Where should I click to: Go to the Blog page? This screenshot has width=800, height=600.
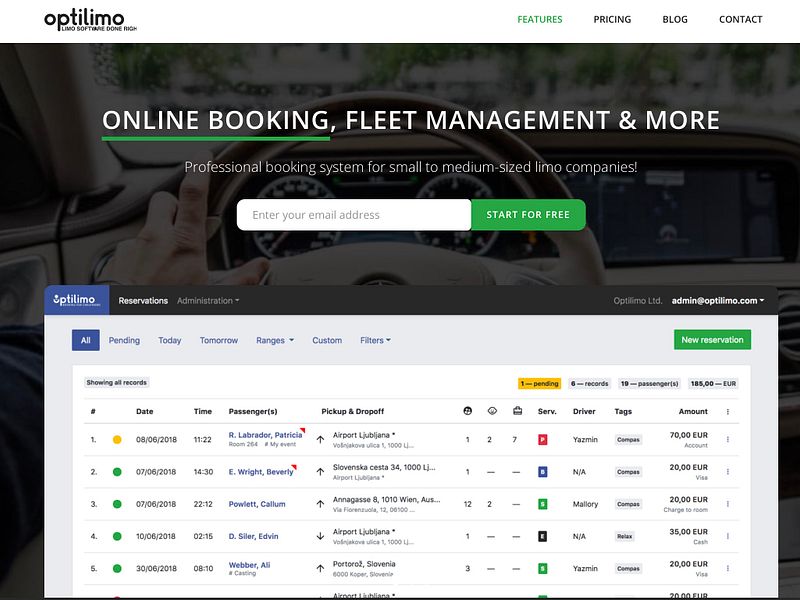tap(674, 19)
